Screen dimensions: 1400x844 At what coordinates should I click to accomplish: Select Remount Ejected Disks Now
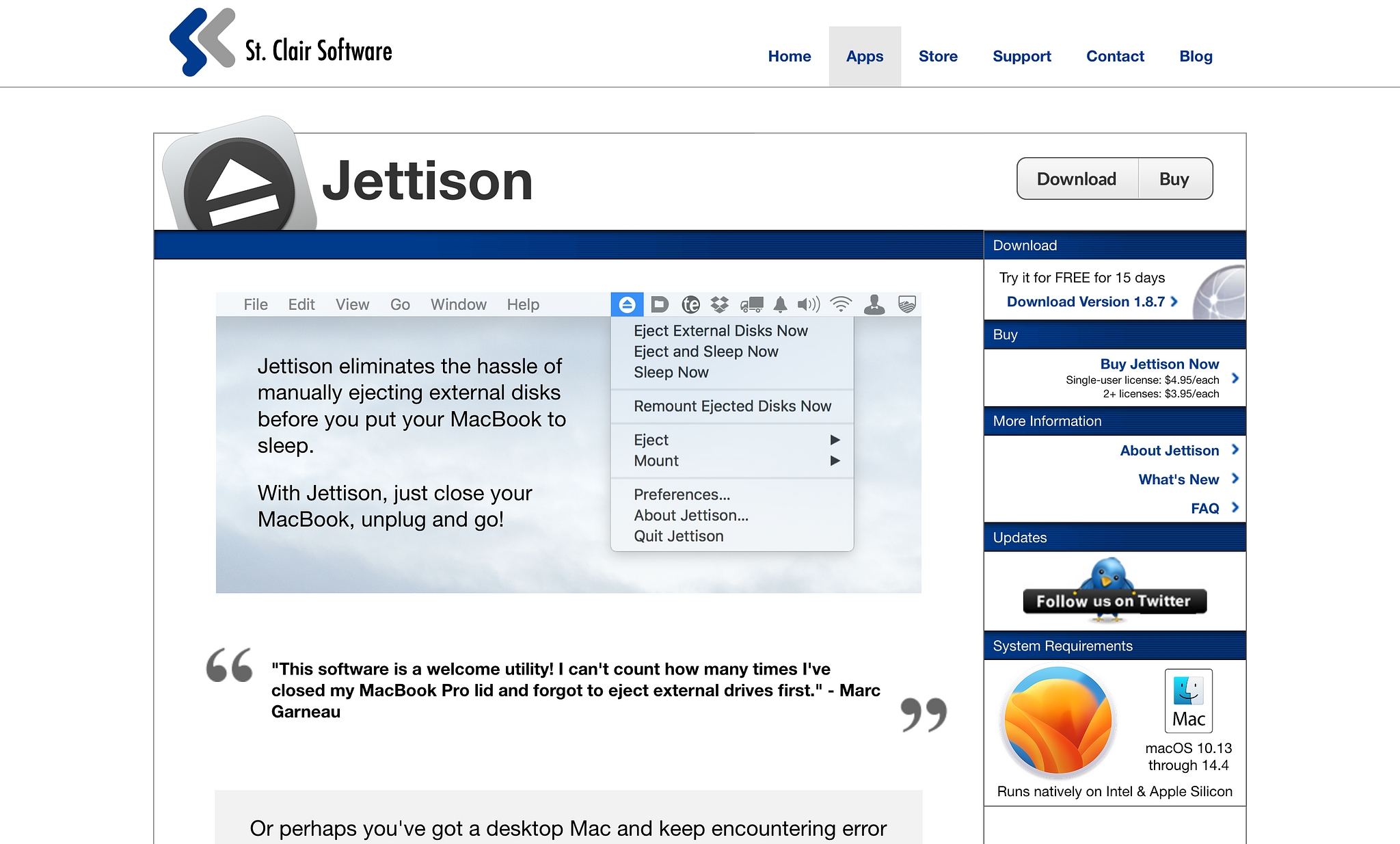click(x=732, y=406)
